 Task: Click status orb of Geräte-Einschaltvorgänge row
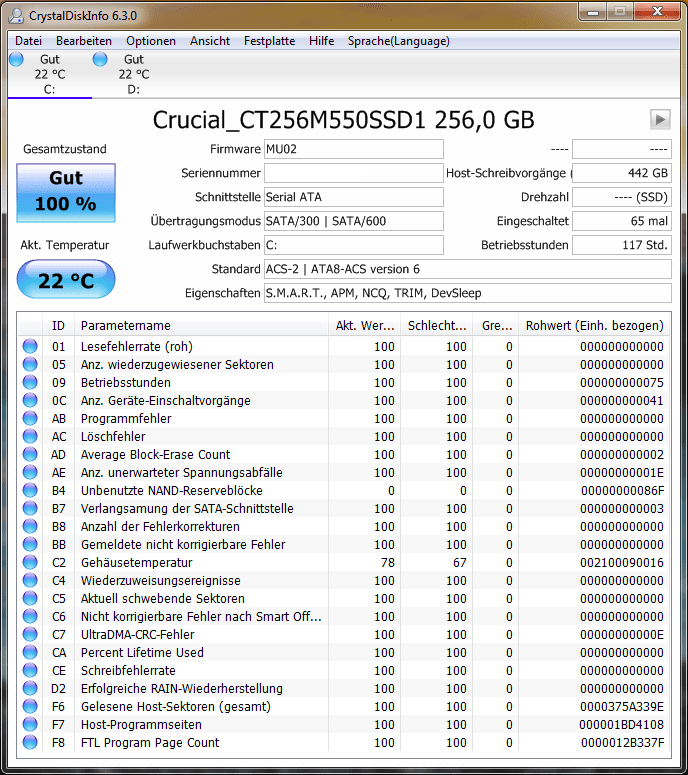click(x=30, y=400)
